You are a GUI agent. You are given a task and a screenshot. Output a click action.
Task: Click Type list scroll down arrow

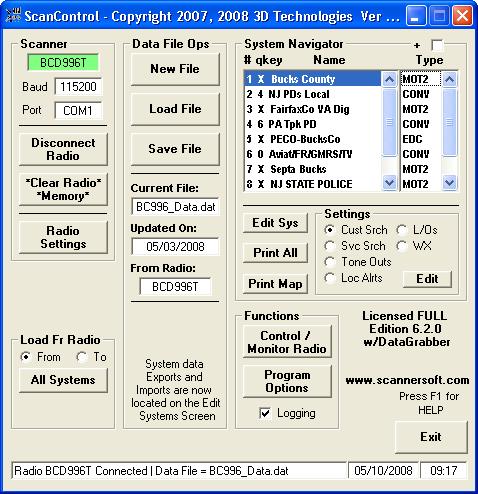449,183
